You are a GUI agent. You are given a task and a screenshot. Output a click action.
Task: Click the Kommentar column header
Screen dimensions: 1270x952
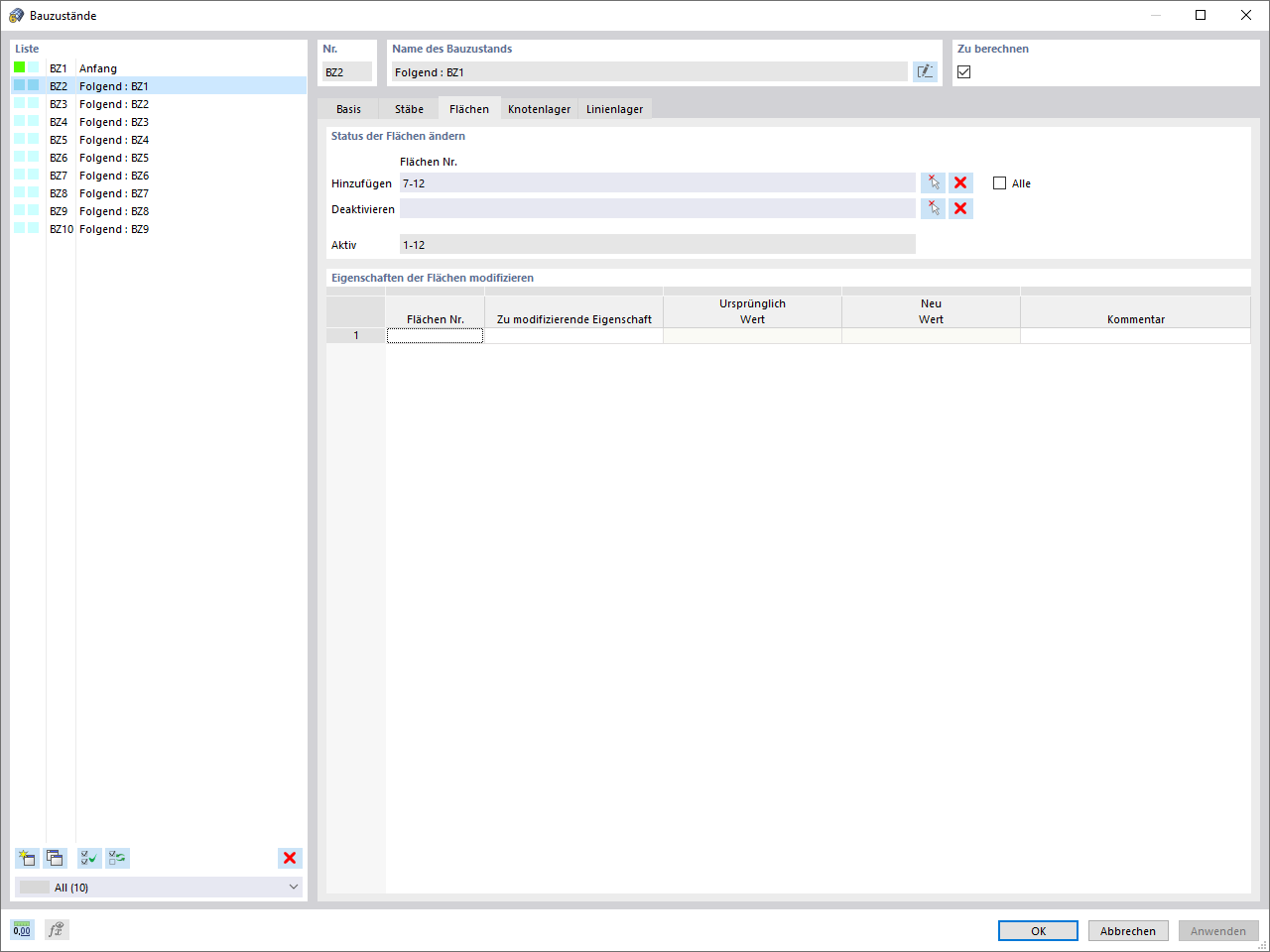[x=1135, y=311]
